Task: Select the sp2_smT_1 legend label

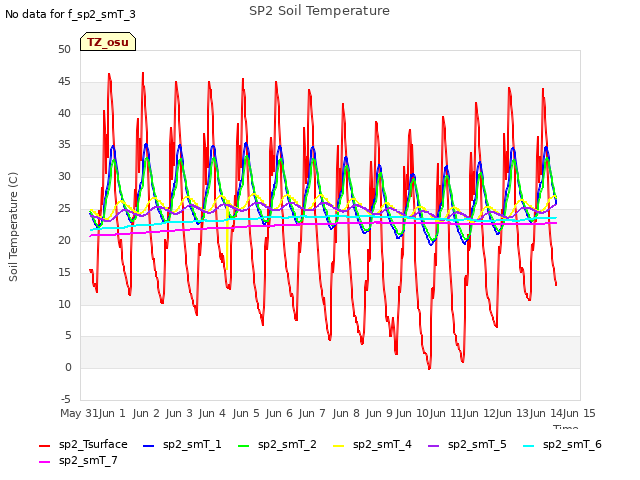Action: click(x=192, y=444)
